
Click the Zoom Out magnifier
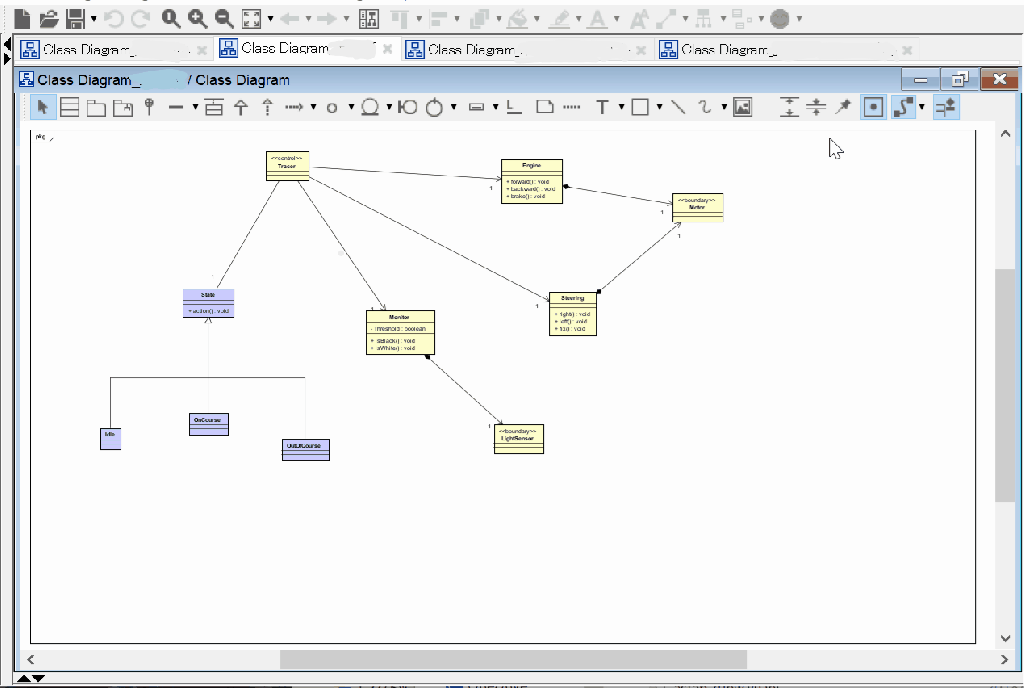(224, 19)
